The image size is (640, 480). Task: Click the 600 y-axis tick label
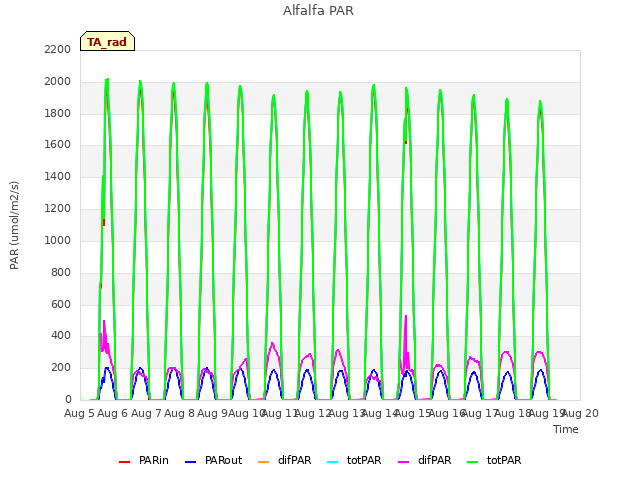61,304
